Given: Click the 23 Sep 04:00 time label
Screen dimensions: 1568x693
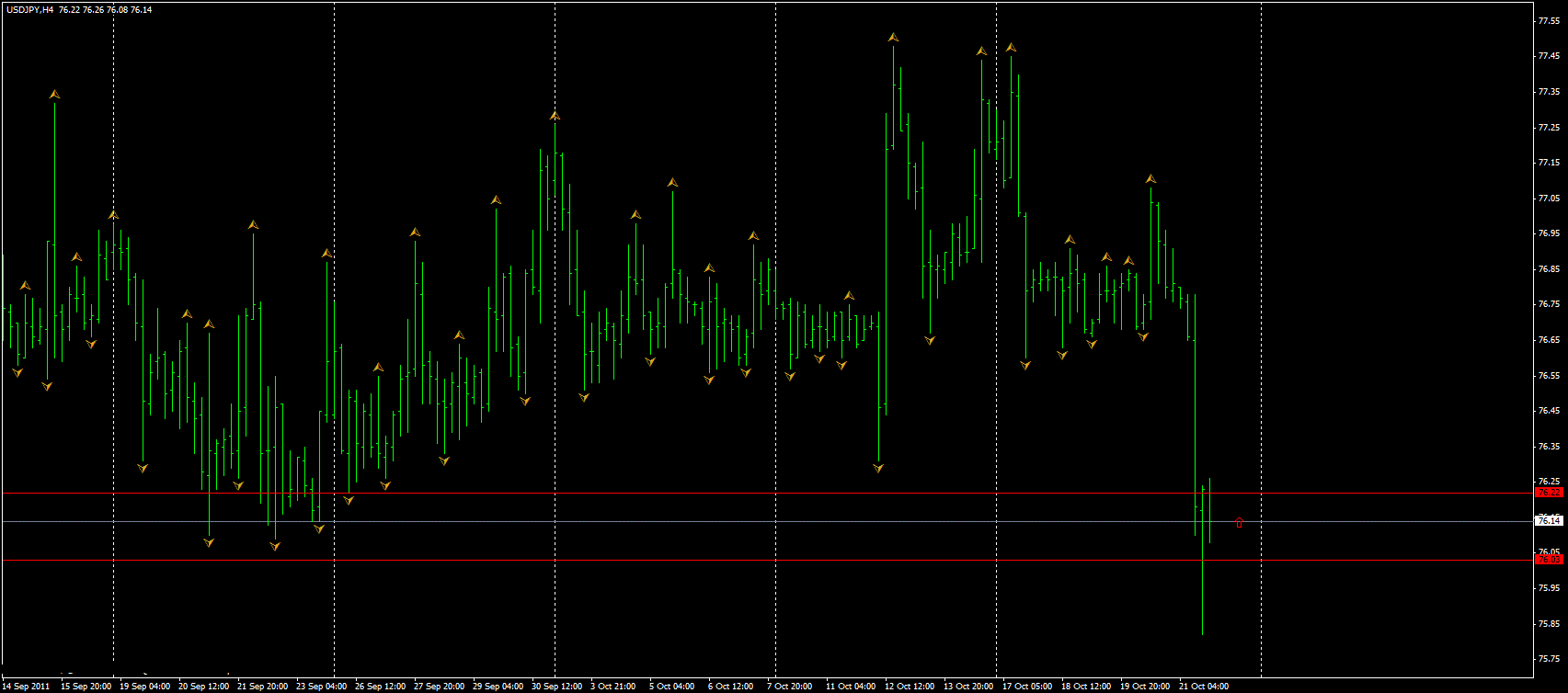Looking at the screenshot, I should [x=322, y=687].
